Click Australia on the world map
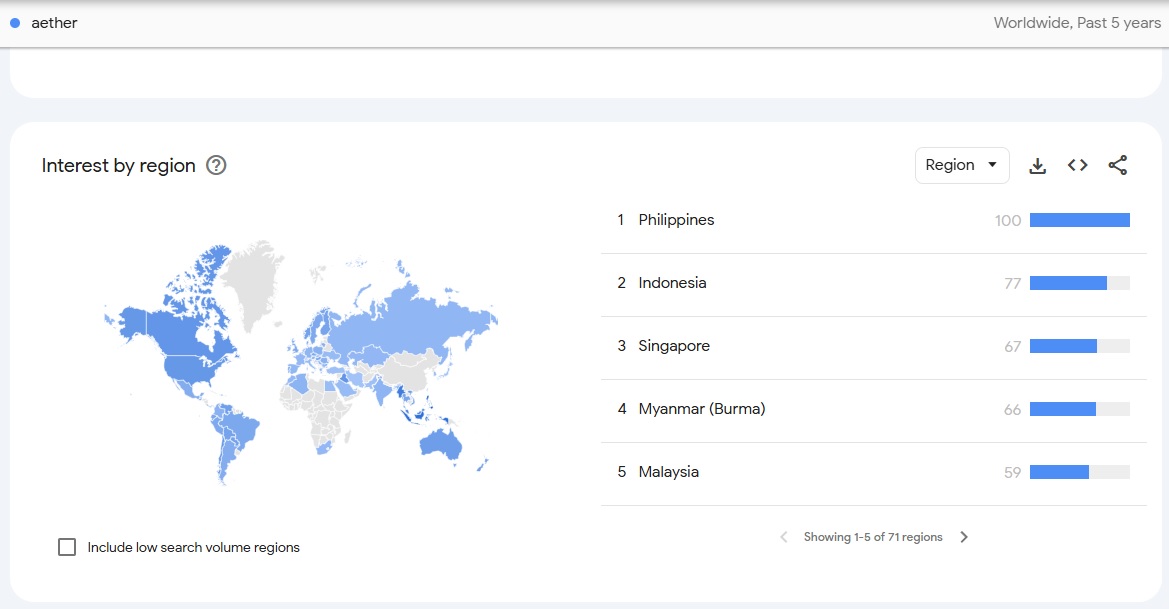This screenshot has height=609, width=1169. (x=440, y=445)
